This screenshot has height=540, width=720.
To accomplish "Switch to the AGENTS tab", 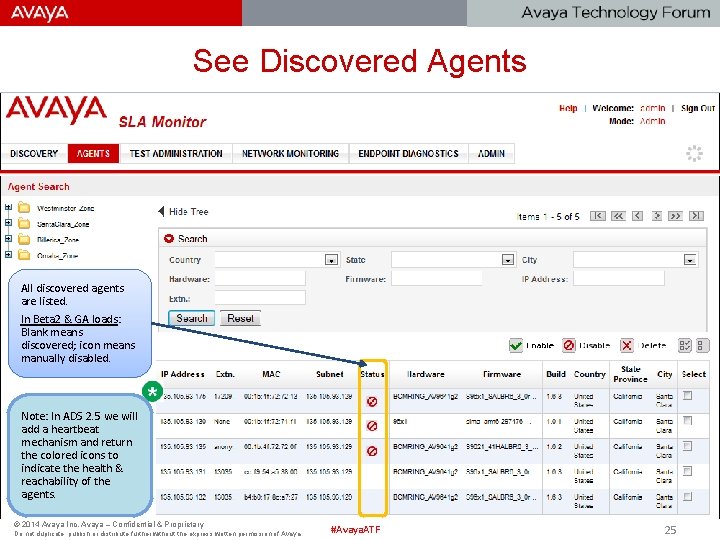I will [x=93, y=153].
